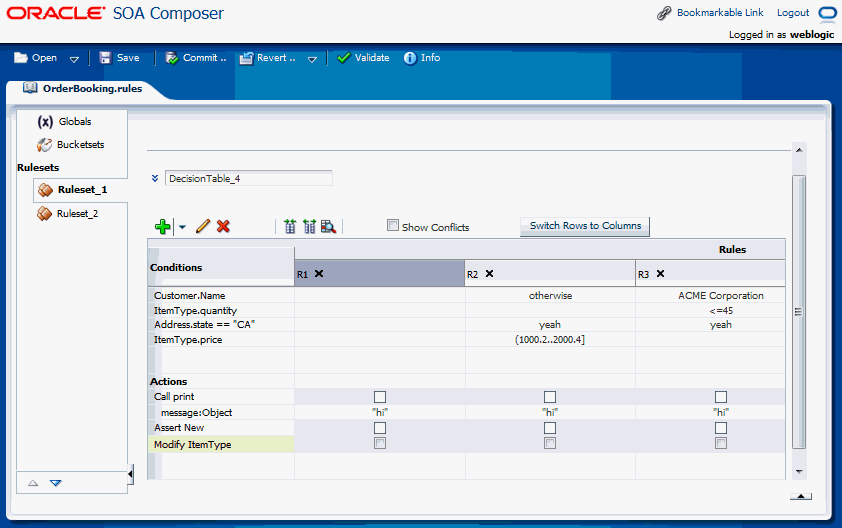Screen dimensions: 842x528
Task: Commit changes using Commit button
Action: pos(195,57)
